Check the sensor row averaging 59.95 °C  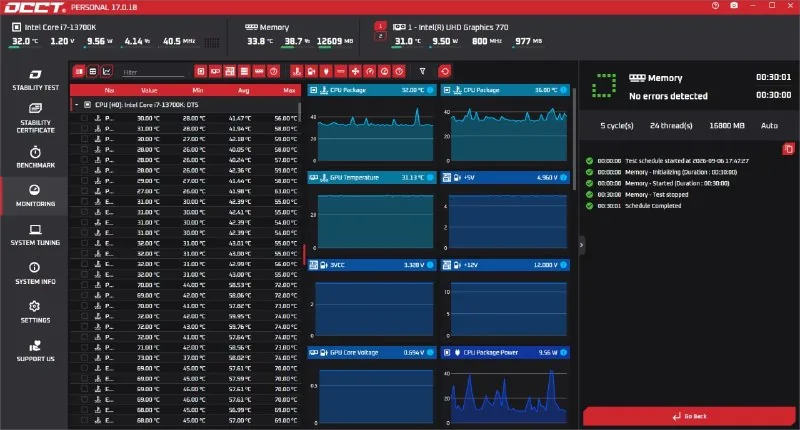pos(84,316)
